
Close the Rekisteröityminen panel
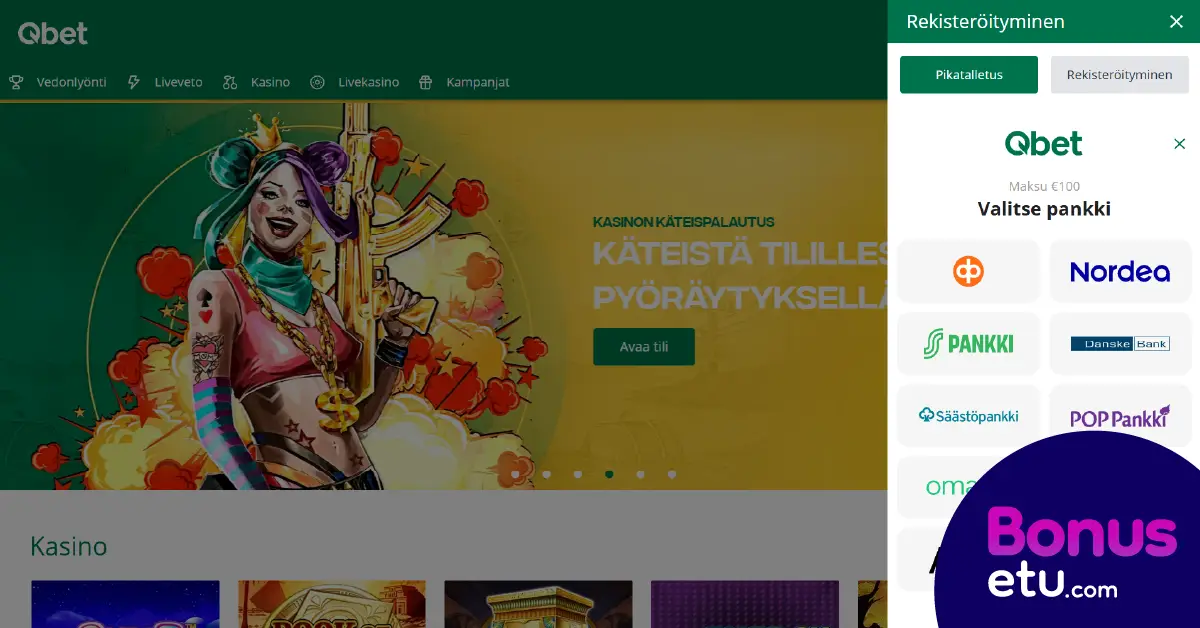coord(1176,22)
